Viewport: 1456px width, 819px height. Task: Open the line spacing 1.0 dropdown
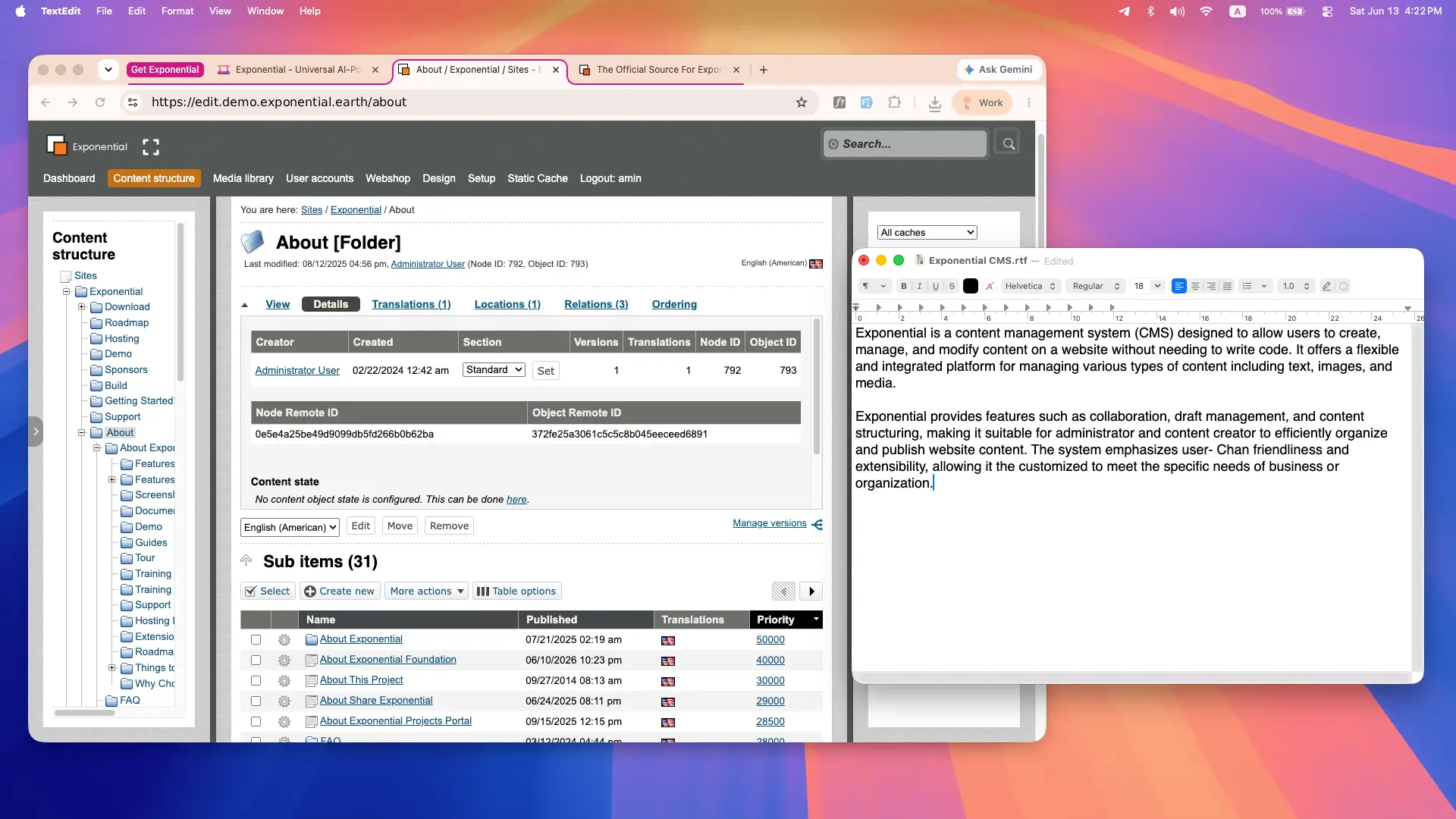pyautogui.click(x=1295, y=286)
